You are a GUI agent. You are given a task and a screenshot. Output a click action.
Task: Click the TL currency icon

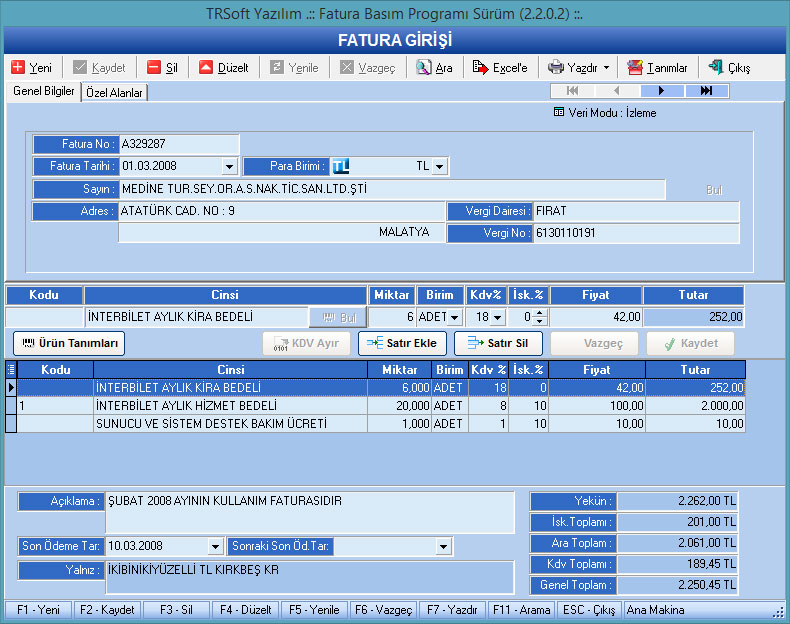click(x=341, y=166)
